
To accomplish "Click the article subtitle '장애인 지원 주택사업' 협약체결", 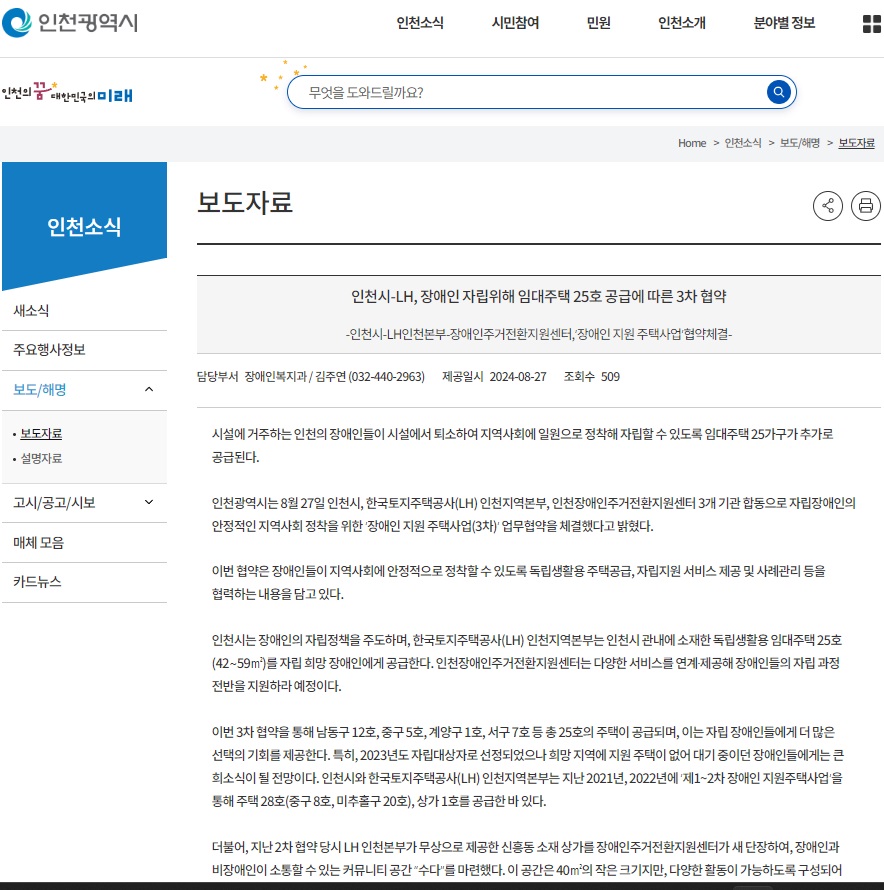I will coord(538,334).
